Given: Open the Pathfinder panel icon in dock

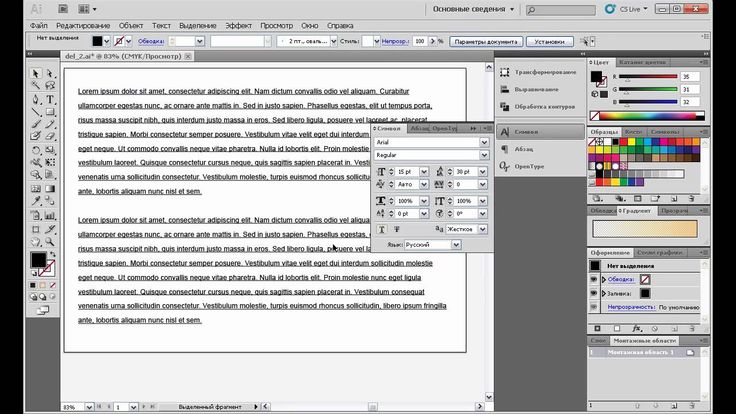Looking at the screenshot, I should [x=505, y=107].
